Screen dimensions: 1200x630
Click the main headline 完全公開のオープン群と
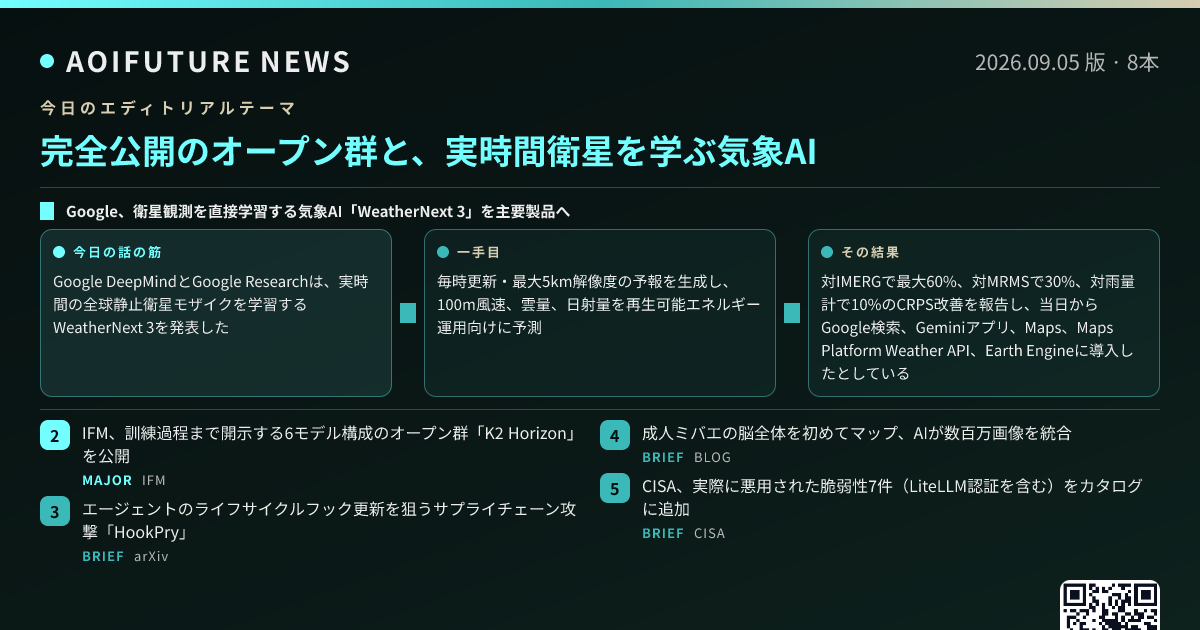coord(428,151)
